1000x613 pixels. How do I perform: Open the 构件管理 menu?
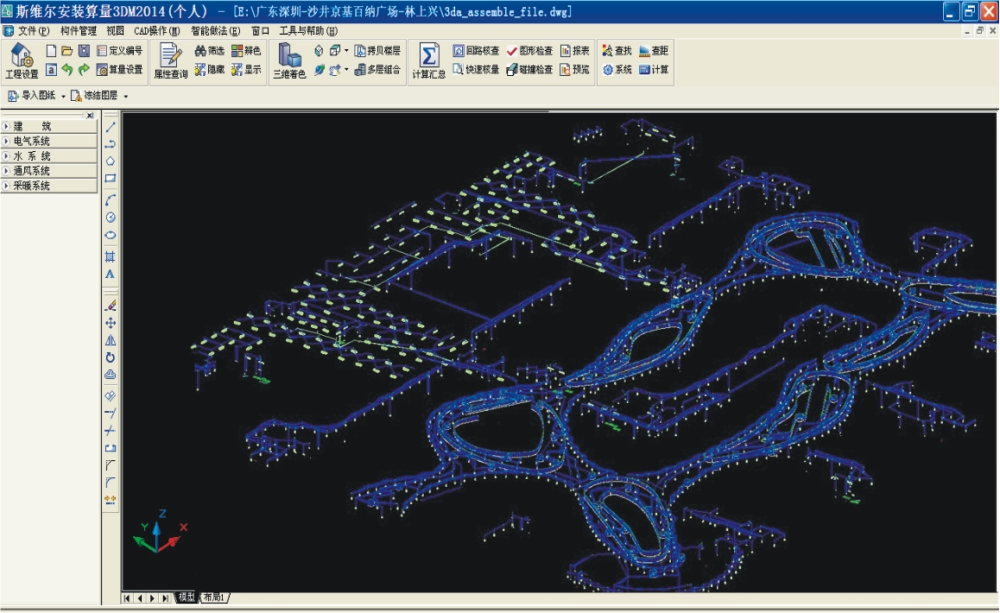78,31
